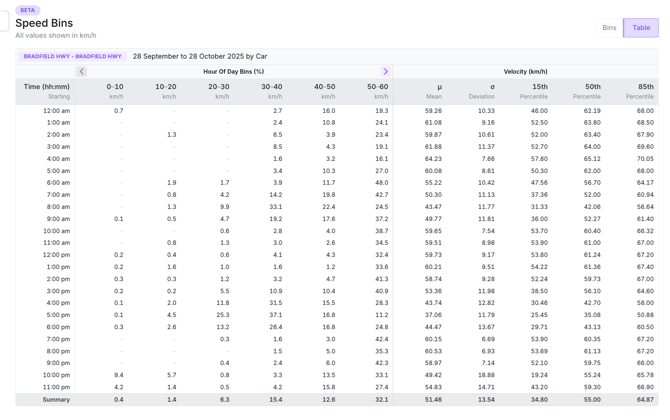Click the 0-10 km/h column header

[x=115, y=91]
